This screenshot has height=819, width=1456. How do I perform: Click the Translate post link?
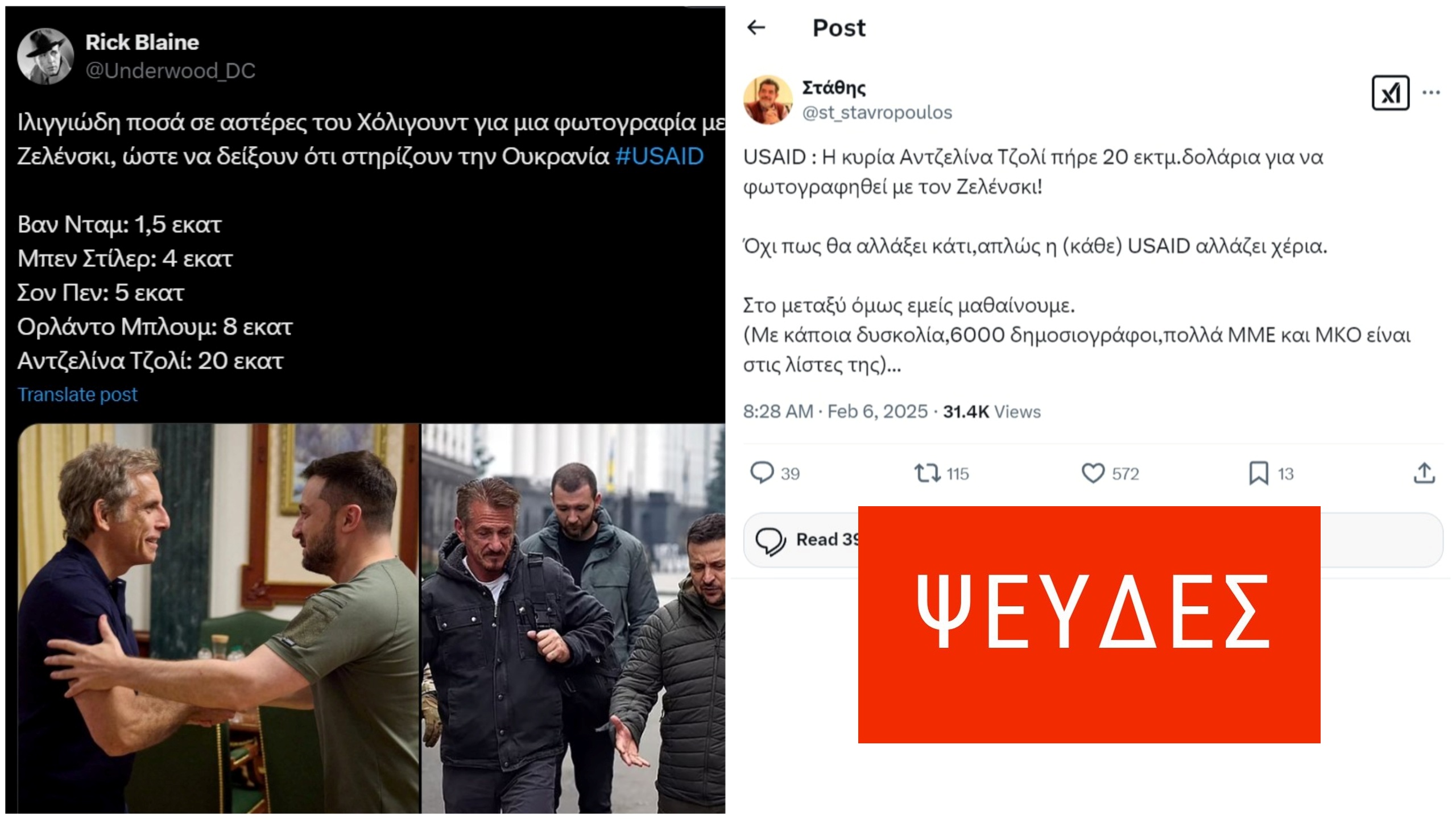[77, 394]
